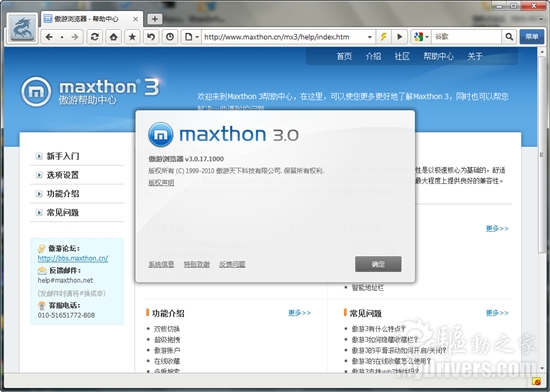Open favorites with the star icon
The image size is (550, 392).
pyautogui.click(x=132, y=37)
